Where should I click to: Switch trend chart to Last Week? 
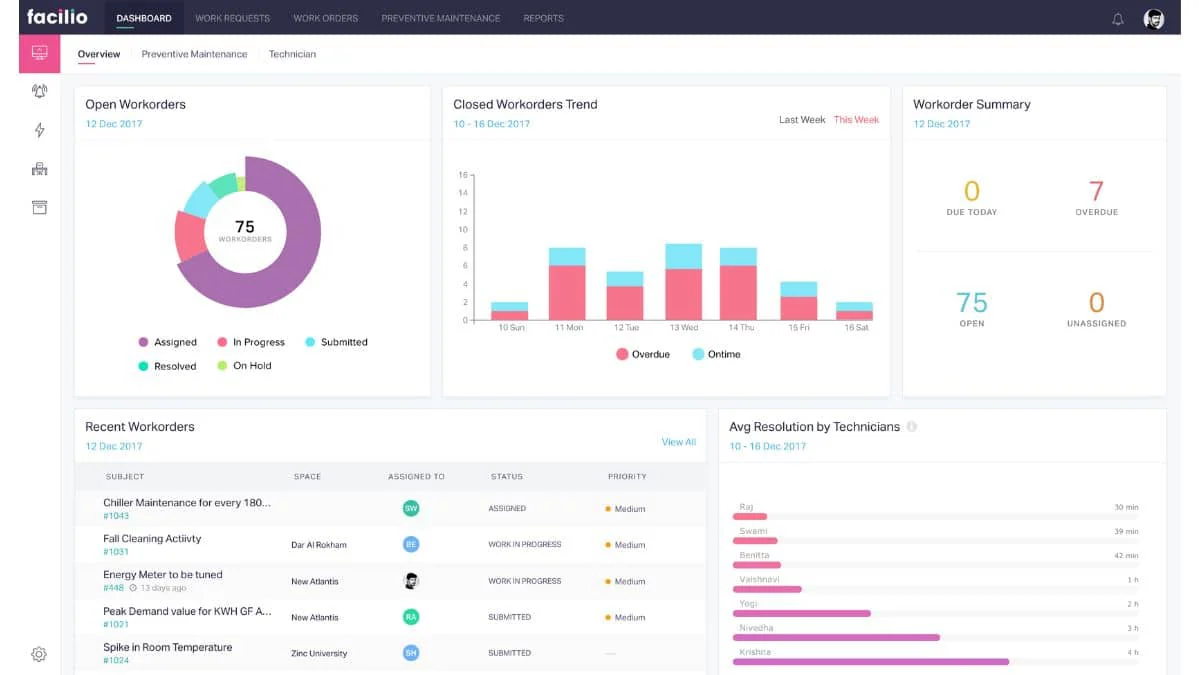802,120
